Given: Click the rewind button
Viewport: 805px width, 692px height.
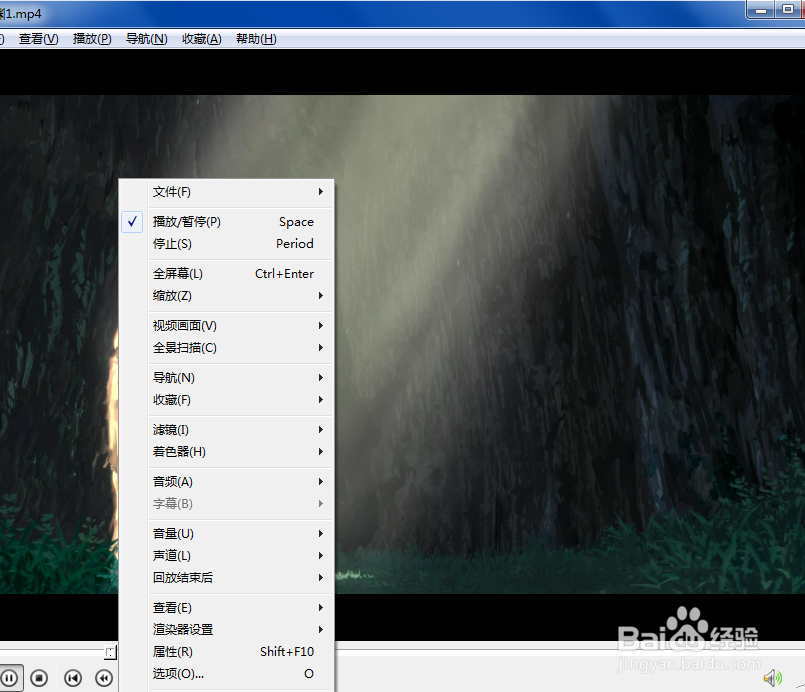Looking at the screenshot, I should pos(104,678).
